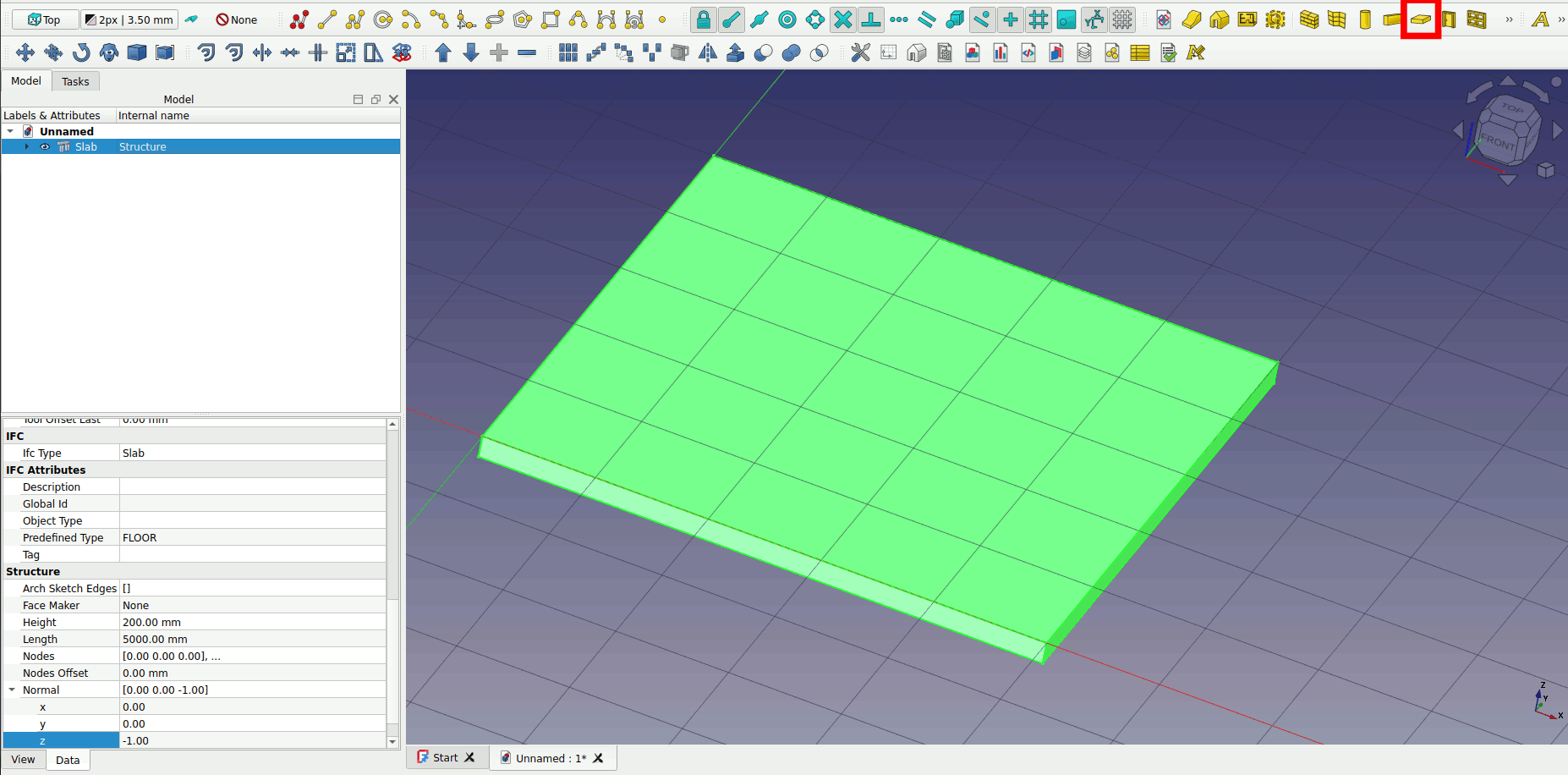
Task: Switch to the View property tab
Action: click(23, 760)
